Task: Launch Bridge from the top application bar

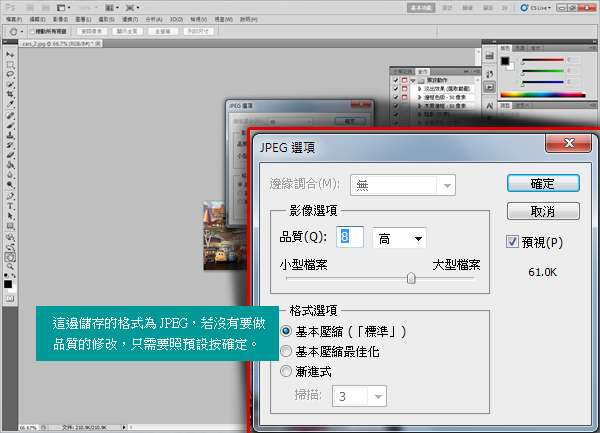Action: point(30,8)
